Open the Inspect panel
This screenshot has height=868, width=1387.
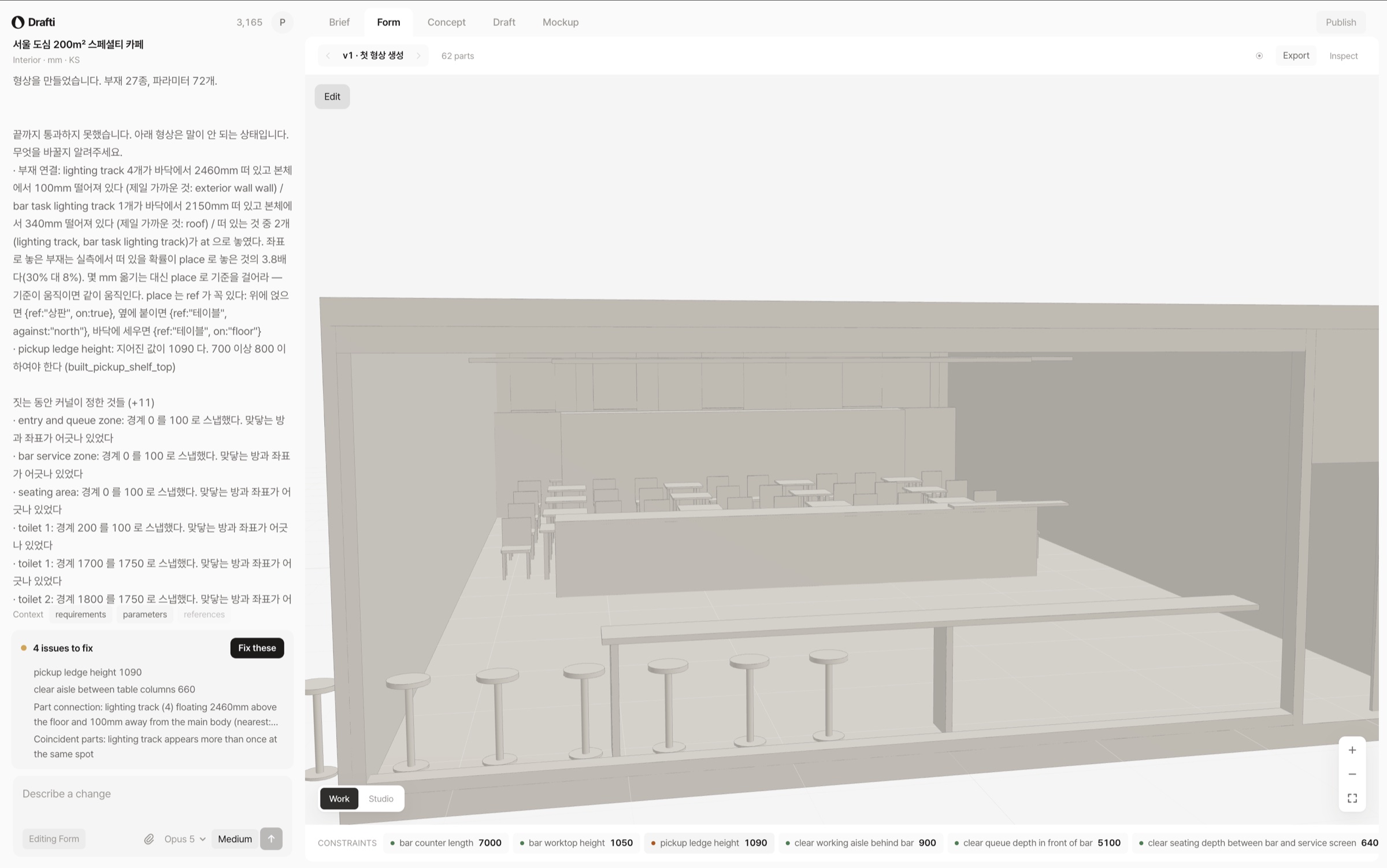1343,55
